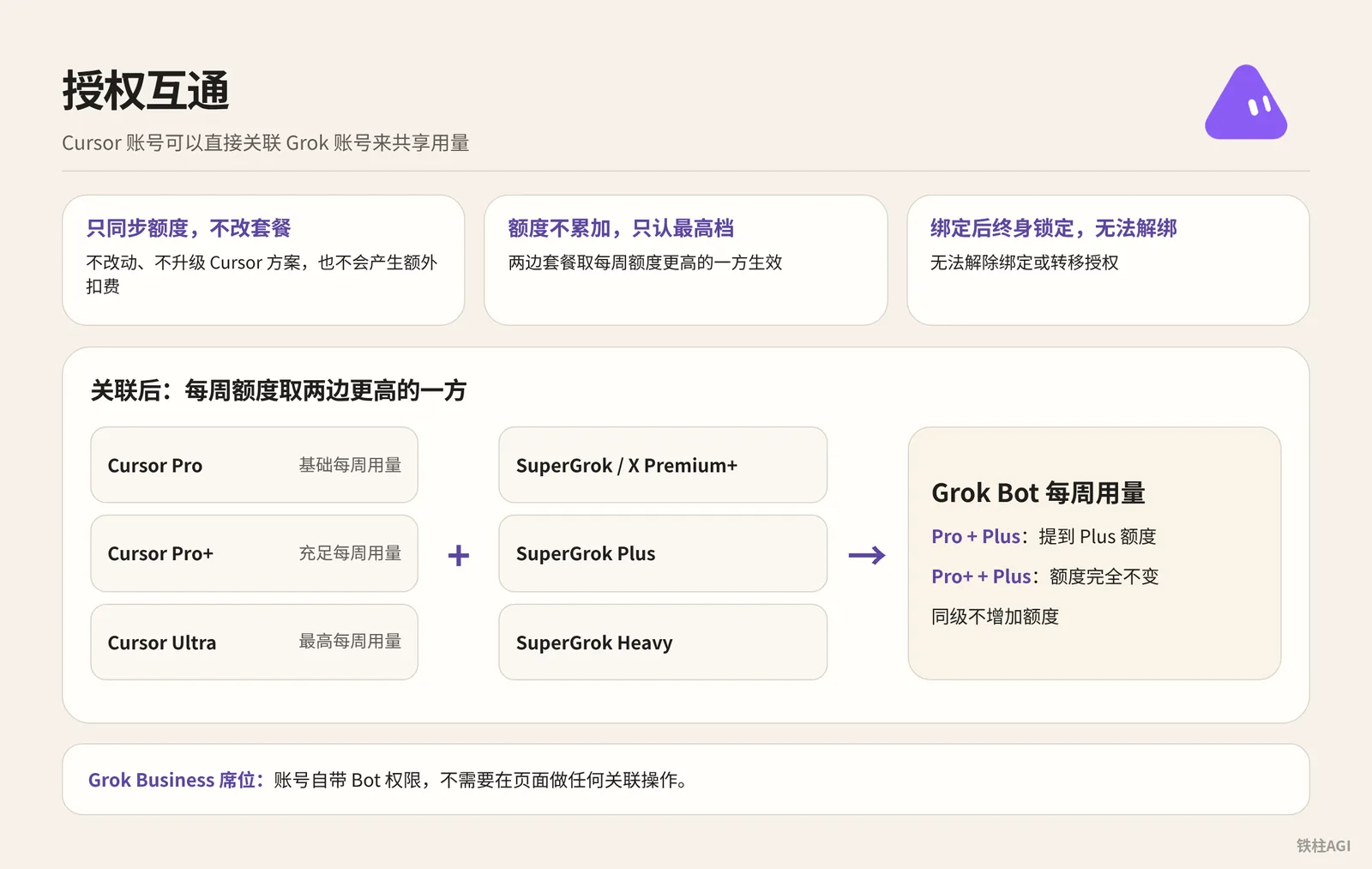Click the text 不需要在页面做任何关联操作
The width and height of the screenshot is (1372, 869).
(563, 780)
